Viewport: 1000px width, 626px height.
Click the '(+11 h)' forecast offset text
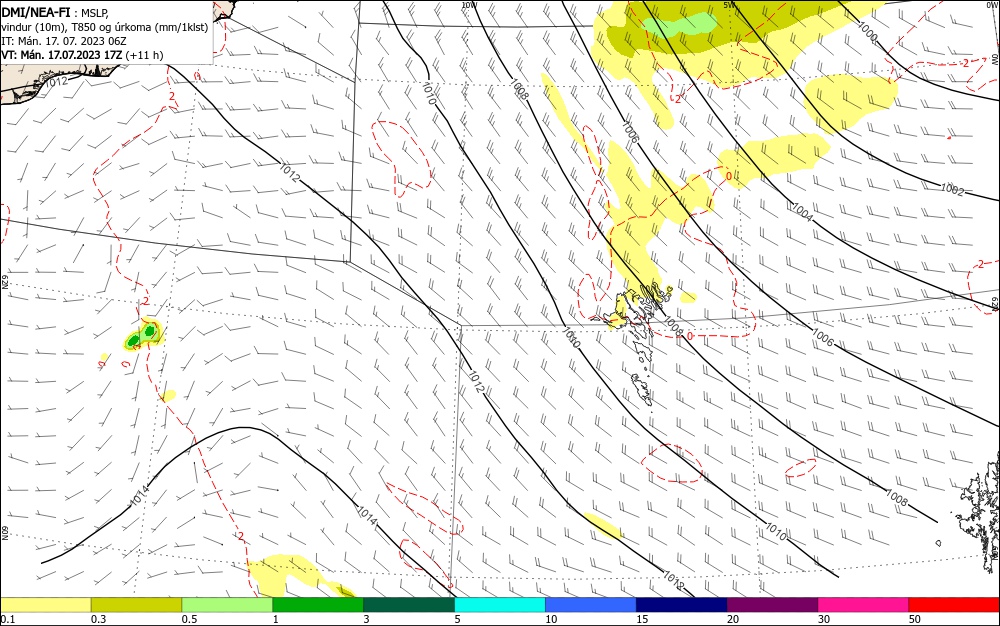point(144,55)
